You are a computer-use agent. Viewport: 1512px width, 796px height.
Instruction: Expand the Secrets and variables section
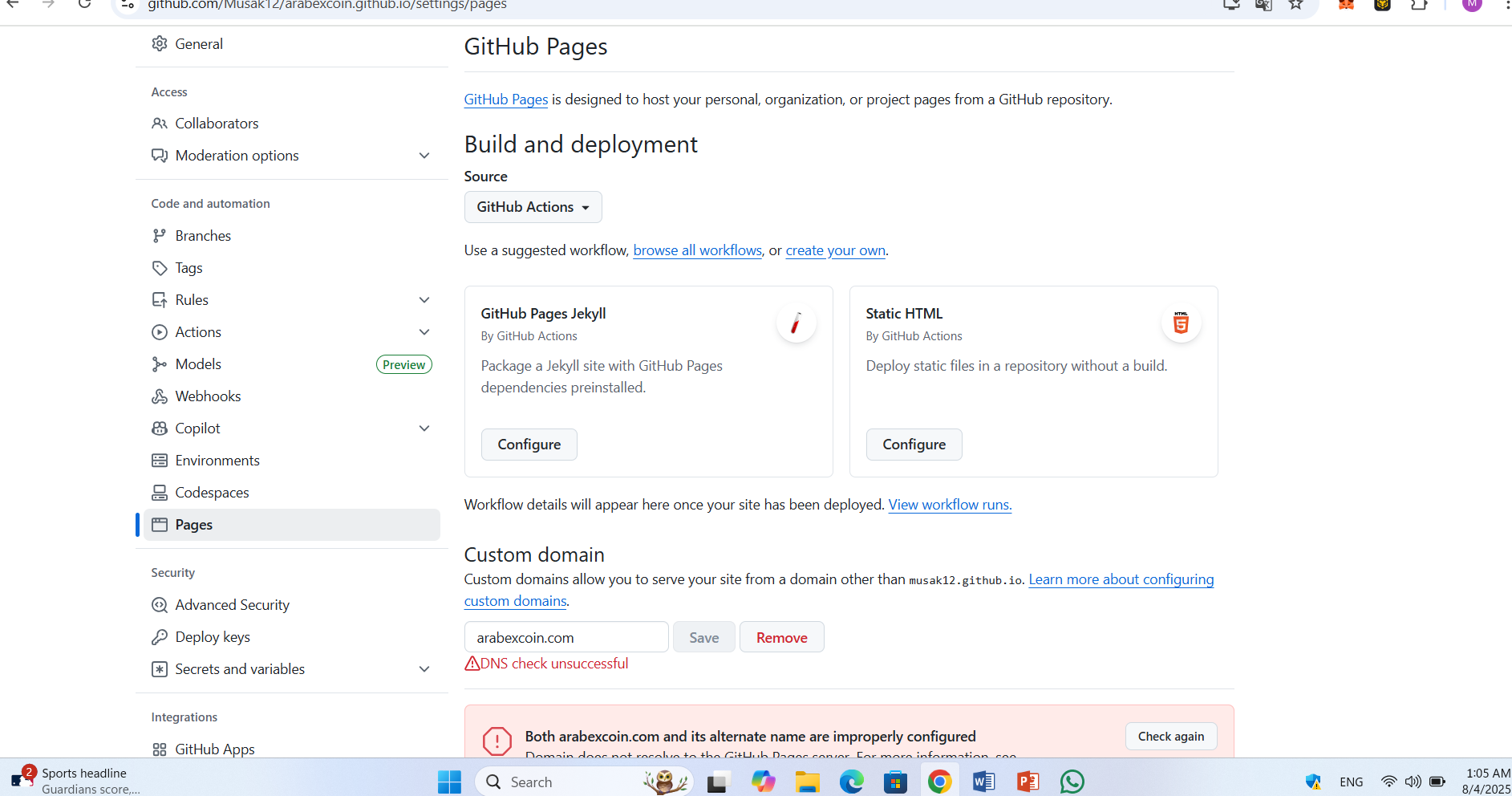pyautogui.click(x=424, y=669)
